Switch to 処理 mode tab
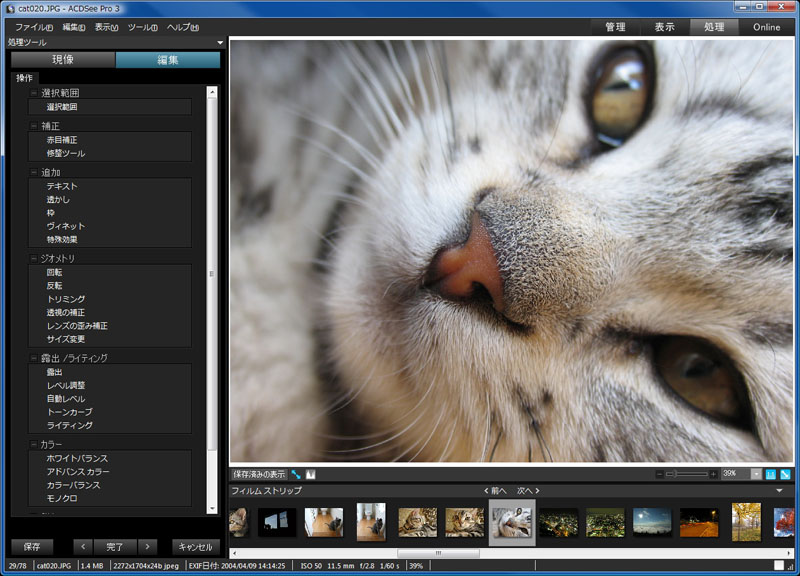 (714, 27)
